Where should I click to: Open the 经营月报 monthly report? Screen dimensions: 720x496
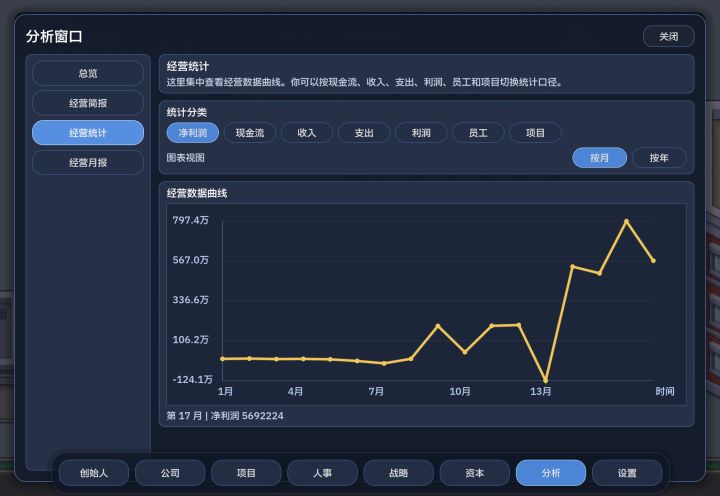point(88,163)
